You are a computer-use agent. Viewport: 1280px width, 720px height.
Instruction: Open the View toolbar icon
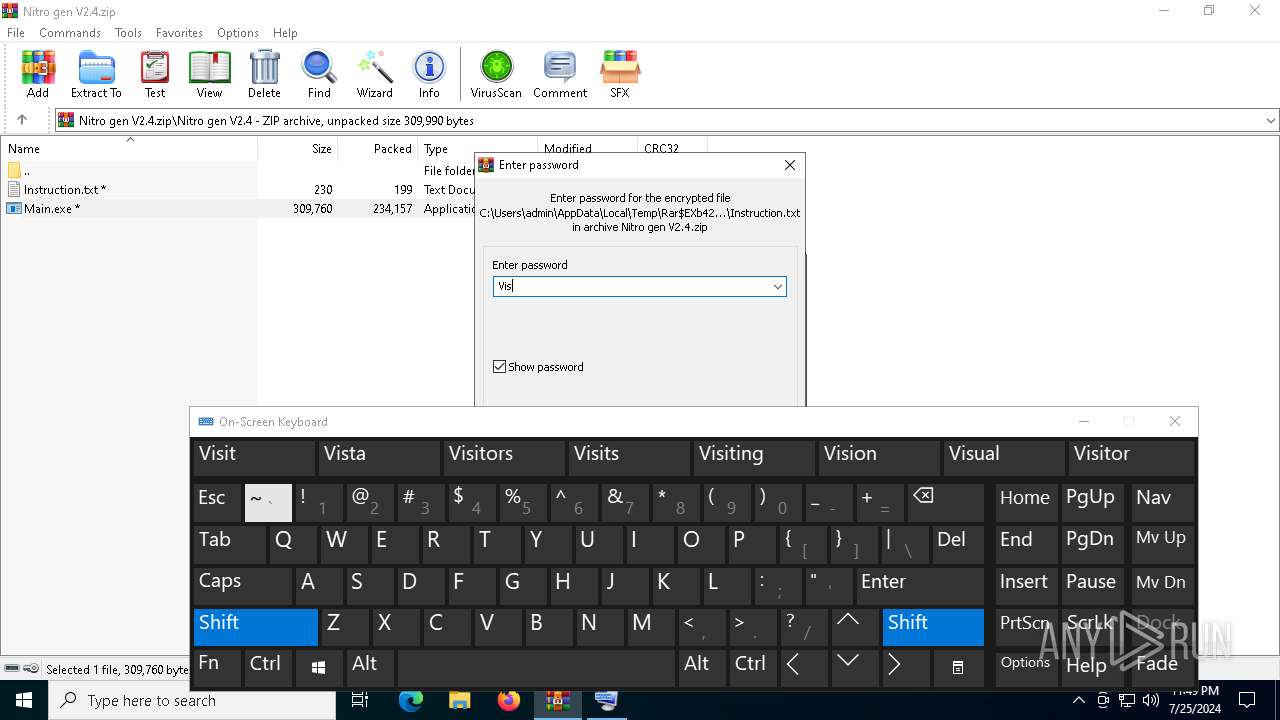point(209,74)
